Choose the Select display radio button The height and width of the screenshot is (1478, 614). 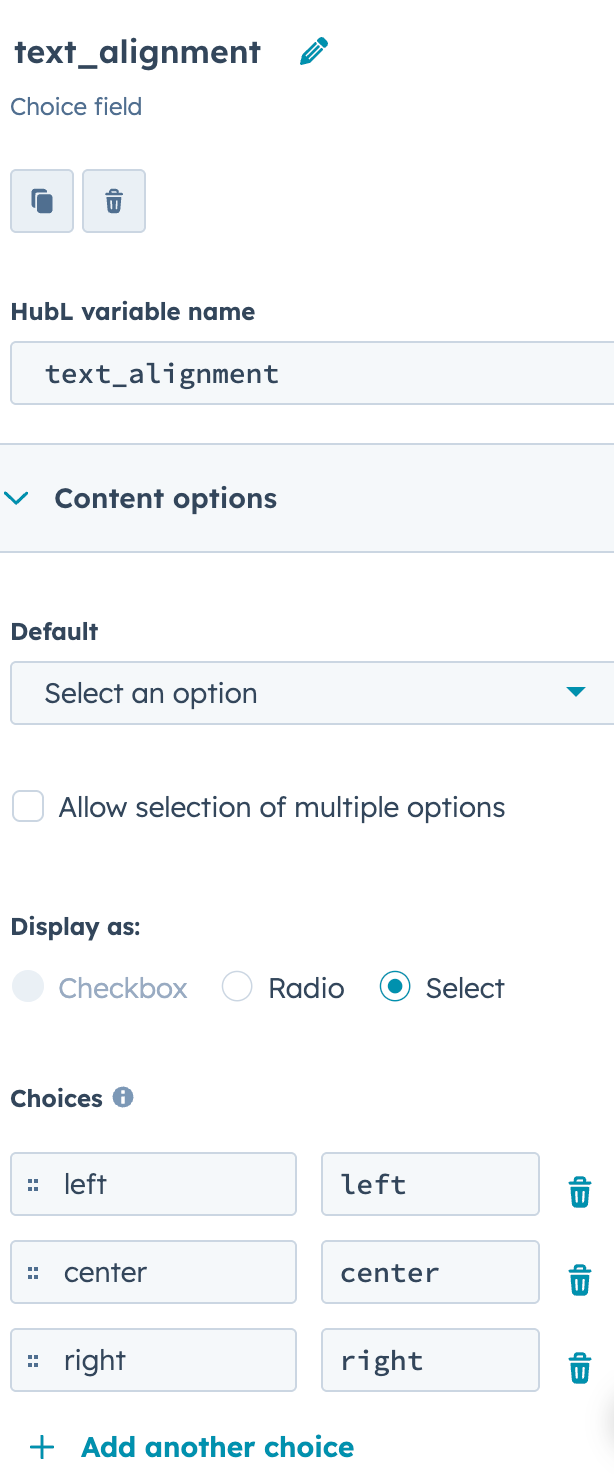(x=395, y=988)
